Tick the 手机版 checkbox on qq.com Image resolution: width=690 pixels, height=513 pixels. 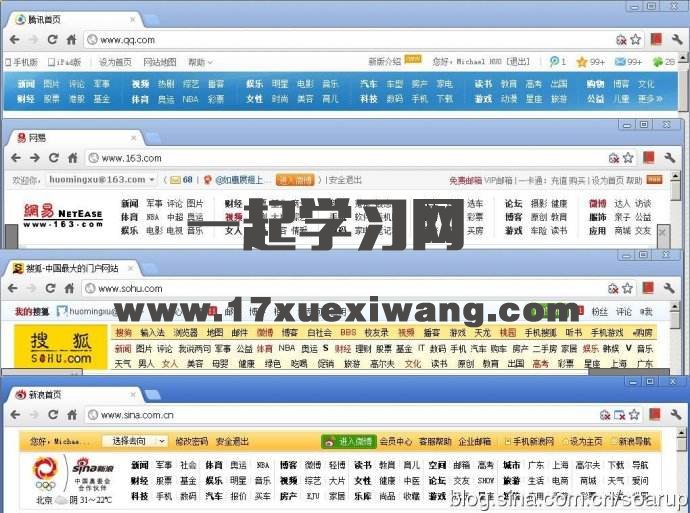(x=7, y=62)
